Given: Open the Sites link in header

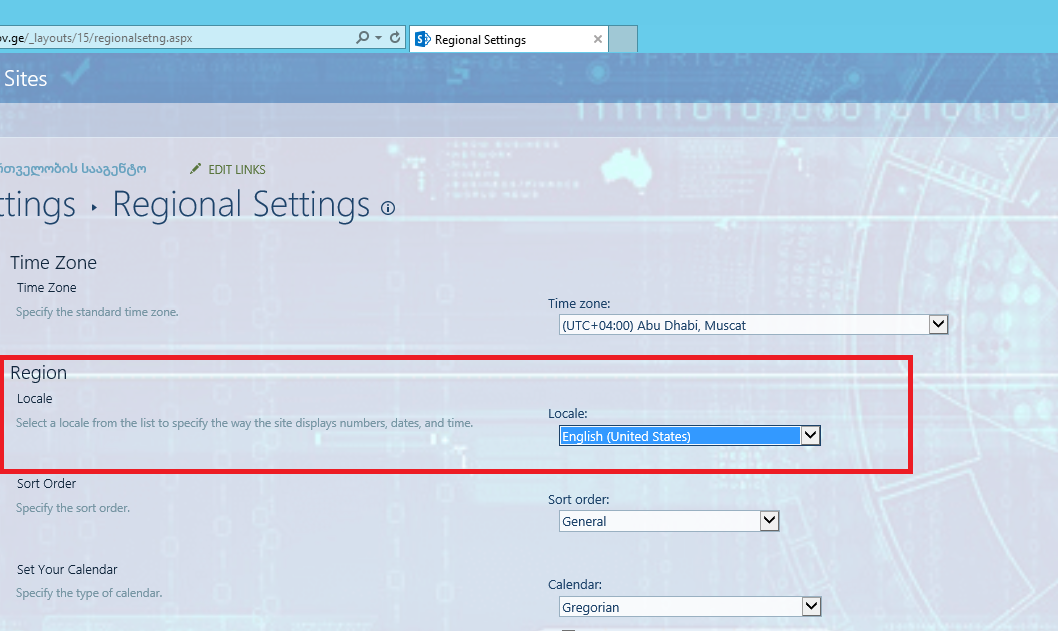Looking at the screenshot, I should pos(25,79).
